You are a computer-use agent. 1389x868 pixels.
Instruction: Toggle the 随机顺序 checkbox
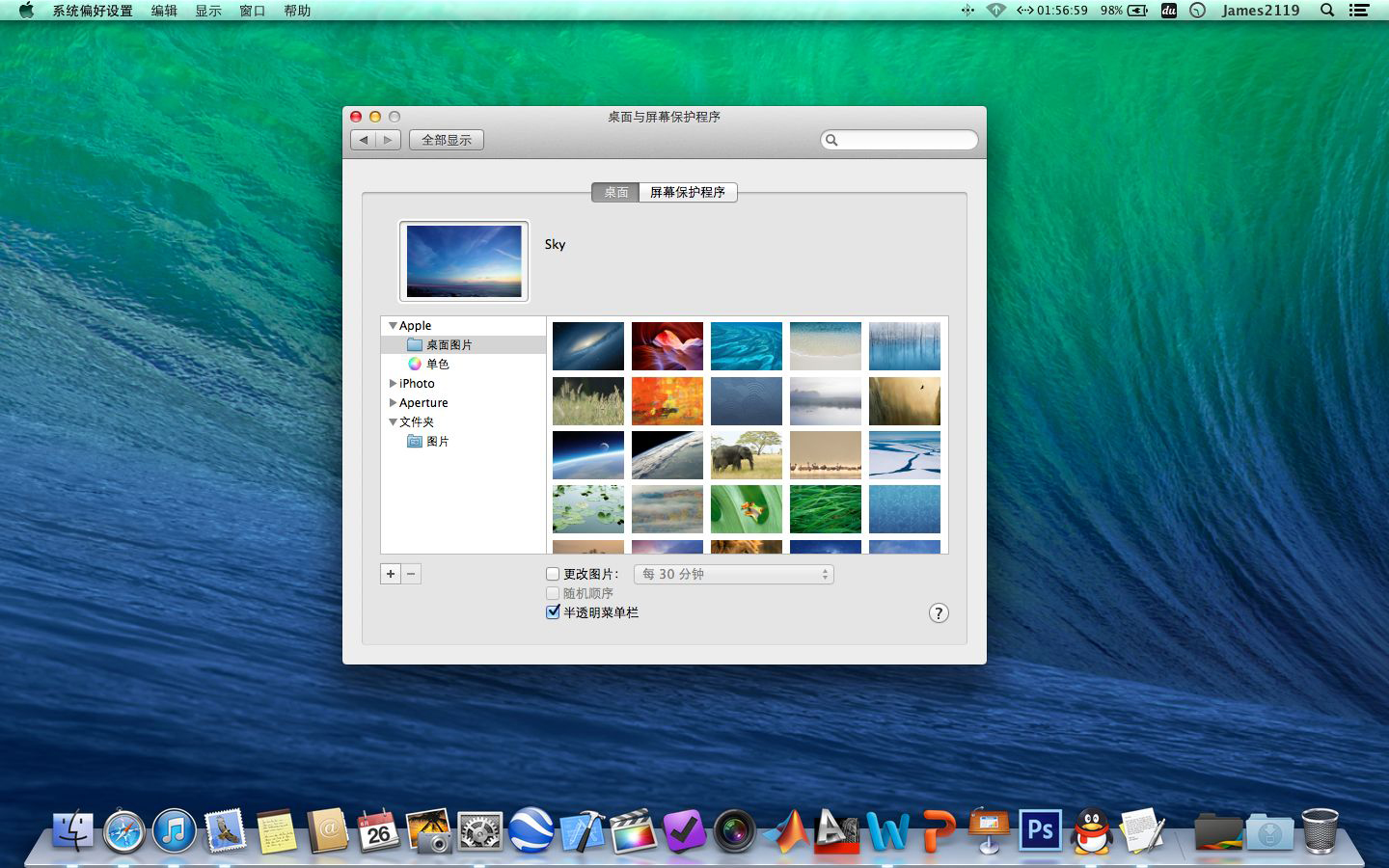(553, 593)
